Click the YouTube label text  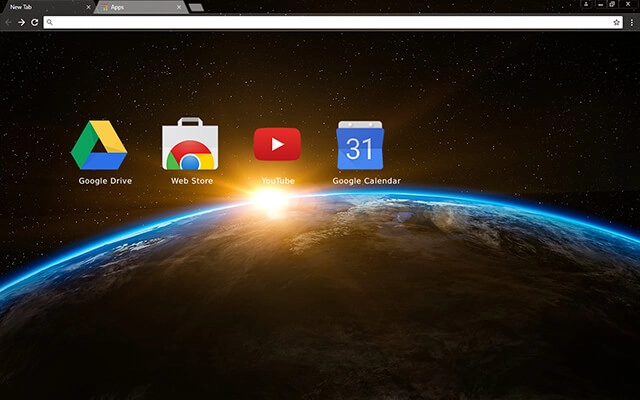tap(278, 181)
